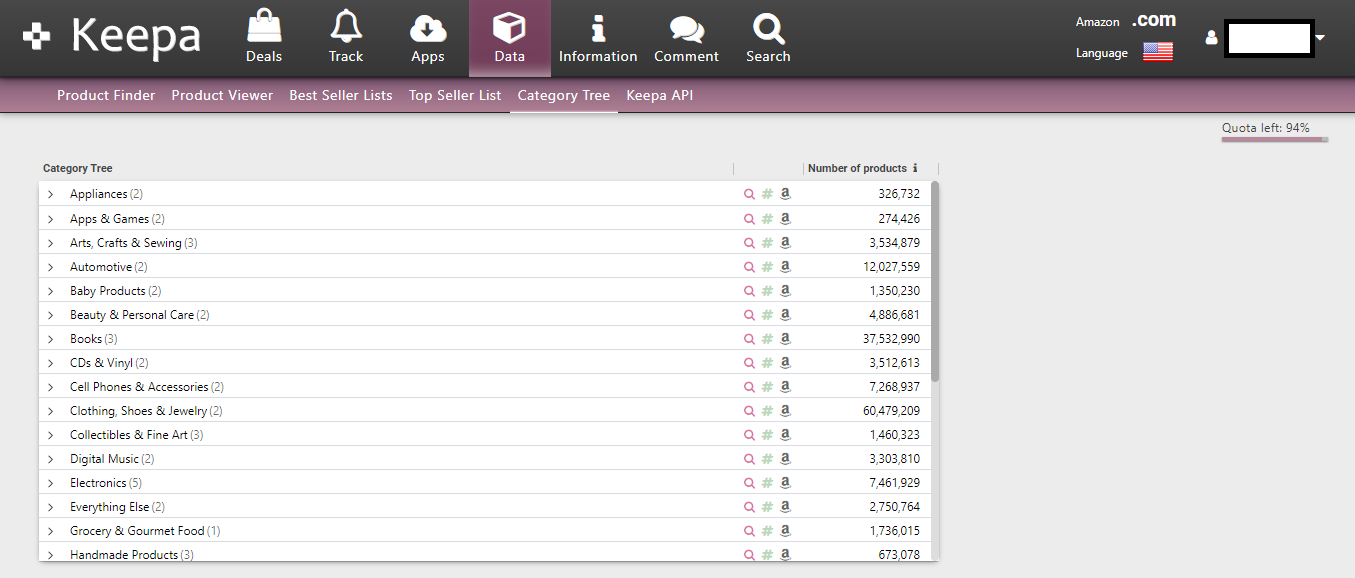Select the Everything Else row

485,506
